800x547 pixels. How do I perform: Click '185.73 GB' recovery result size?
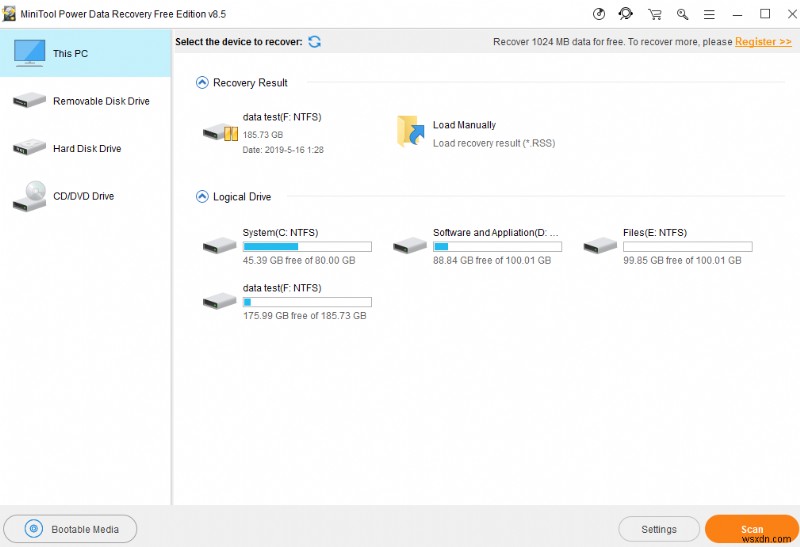[x=263, y=135]
